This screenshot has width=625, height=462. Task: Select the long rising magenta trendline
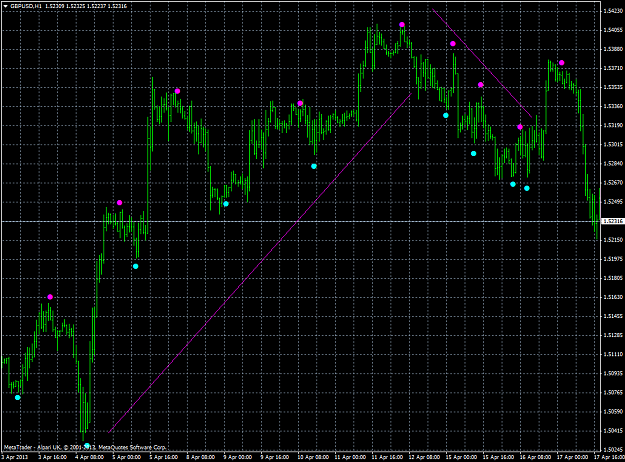click(259, 263)
